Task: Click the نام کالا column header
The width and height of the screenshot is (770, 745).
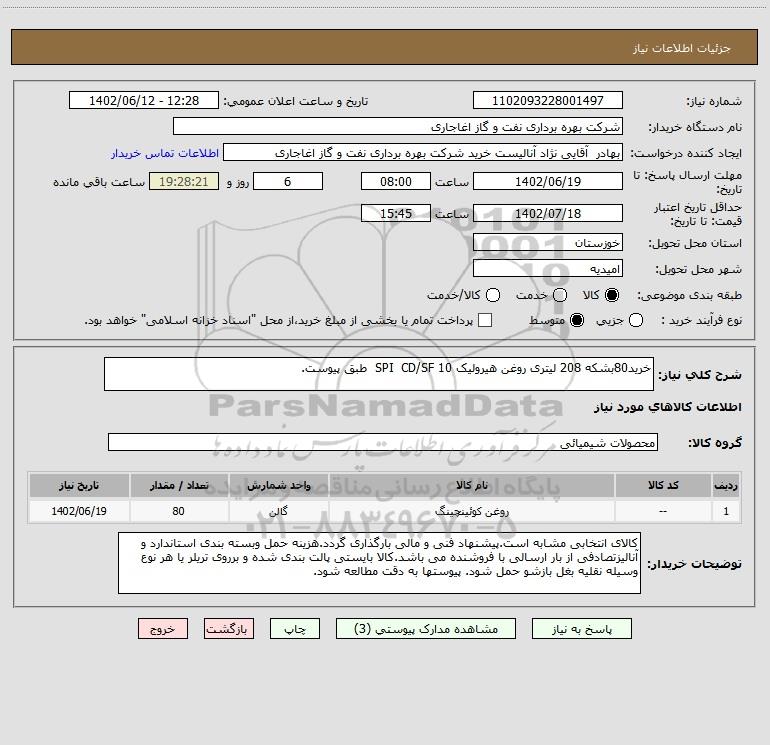Action: pyautogui.click(x=471, y=485)
